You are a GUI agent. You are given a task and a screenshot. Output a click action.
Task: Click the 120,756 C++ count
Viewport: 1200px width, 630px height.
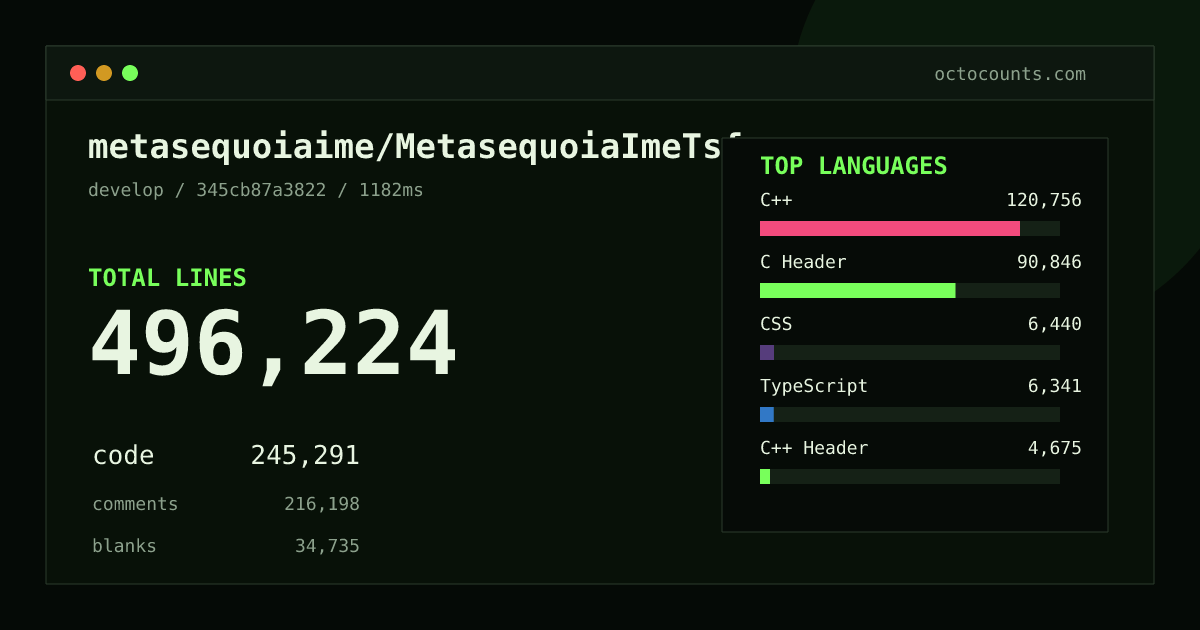[x=1044, y=200]
